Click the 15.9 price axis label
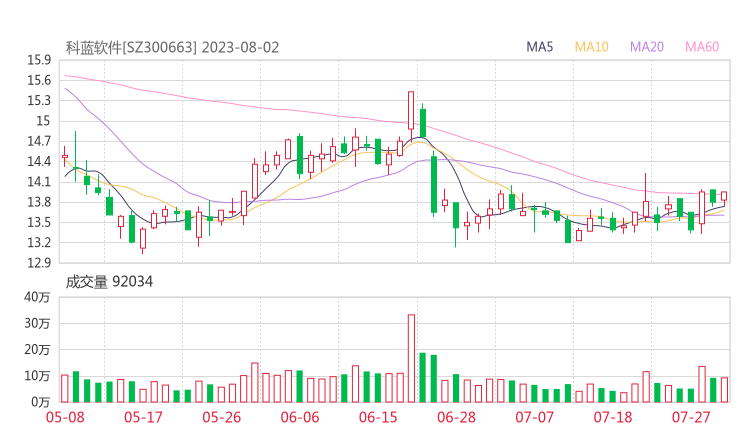The height and width of the screenshot is (440, 740). [x=39, y=60]
